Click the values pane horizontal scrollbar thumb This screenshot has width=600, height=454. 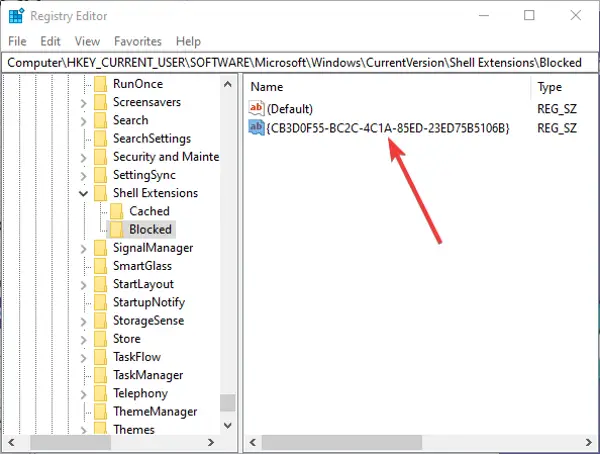pyautogui.click(x=342, y=443)
